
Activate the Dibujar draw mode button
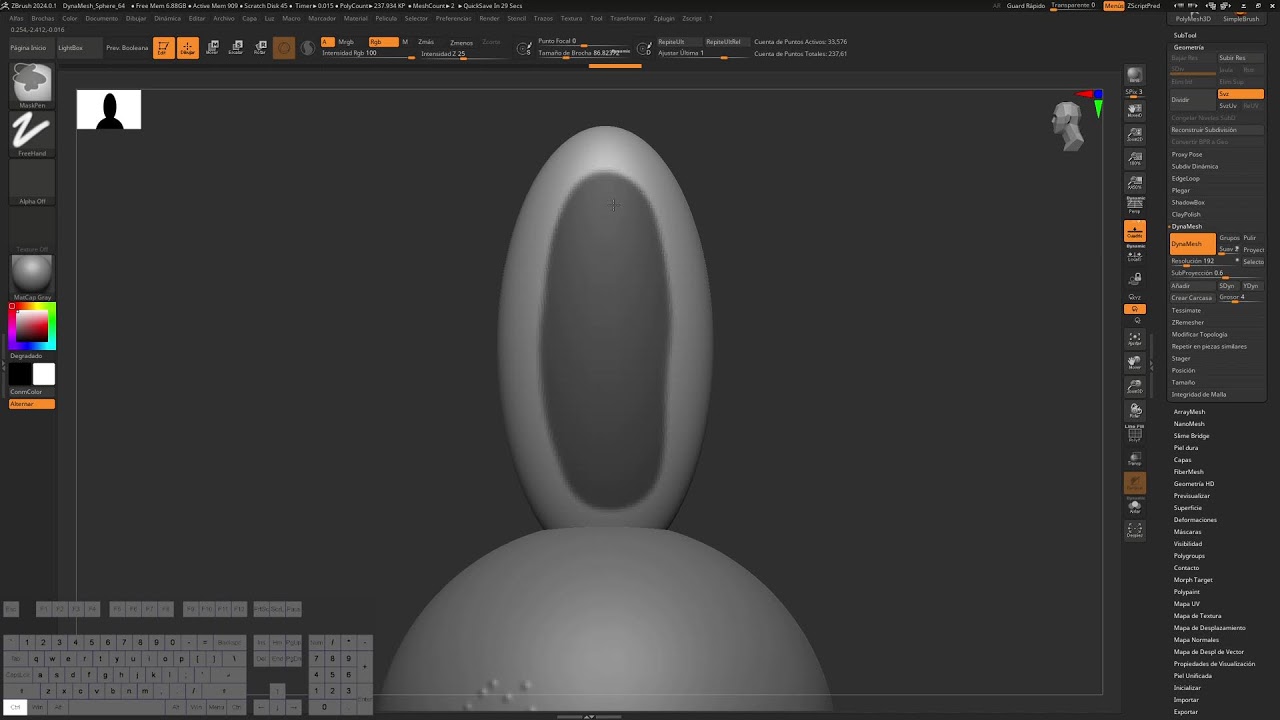(187, 48)
